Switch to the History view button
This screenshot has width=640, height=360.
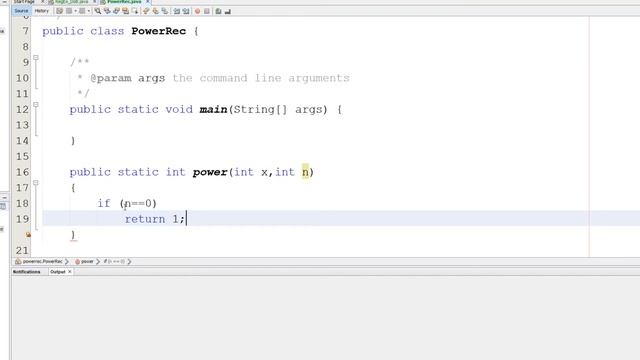coord(42,11)
